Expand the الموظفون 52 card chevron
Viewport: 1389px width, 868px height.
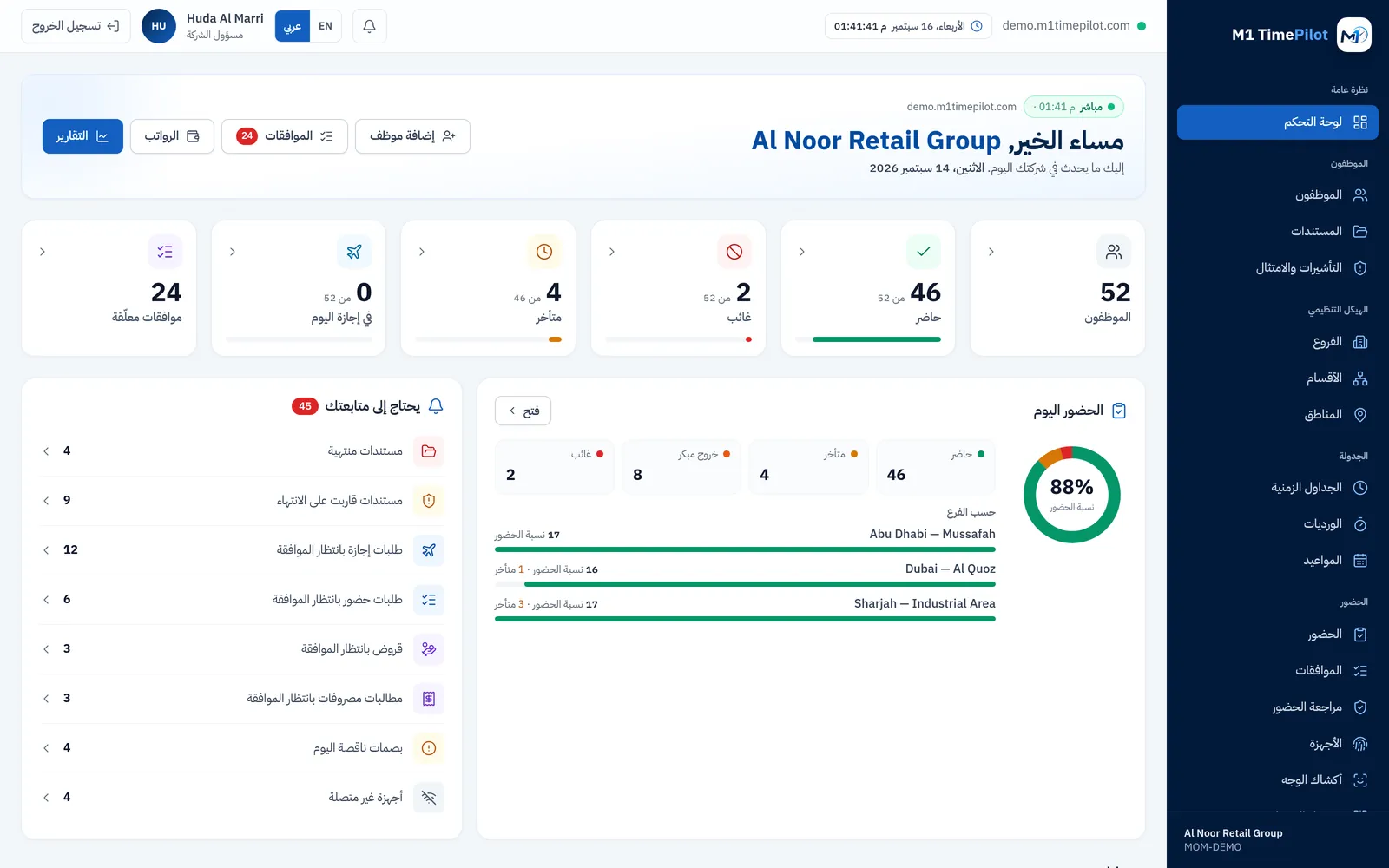click(991, 252)
